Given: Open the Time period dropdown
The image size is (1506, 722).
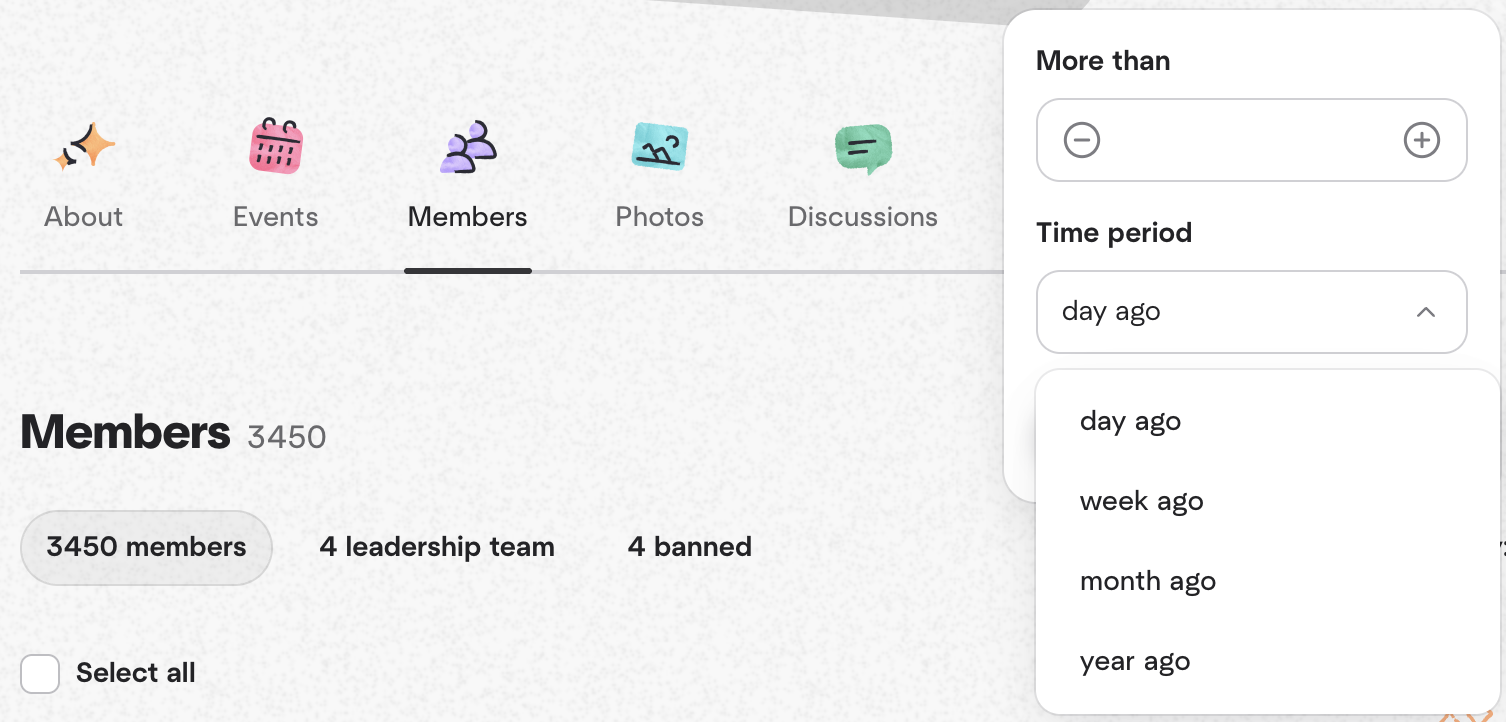Looking at the screenshot, I should (1251, 312).
